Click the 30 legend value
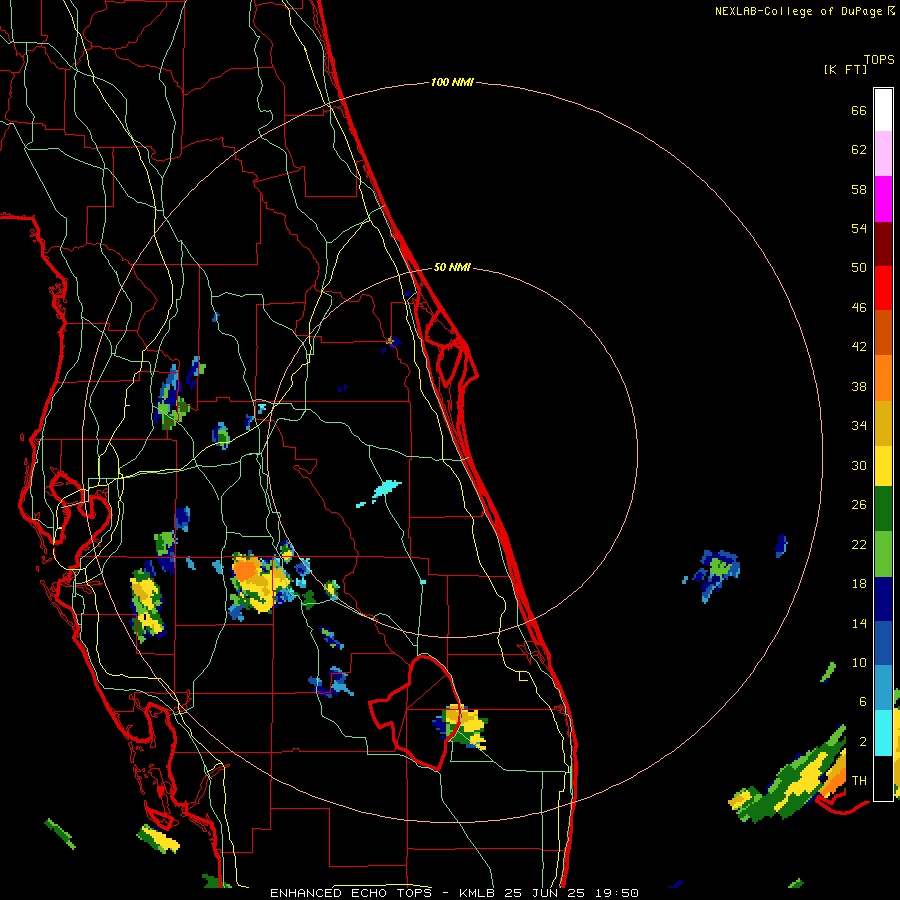The width and height of the screenshot is (900, 900). click(x=859, y=465)
